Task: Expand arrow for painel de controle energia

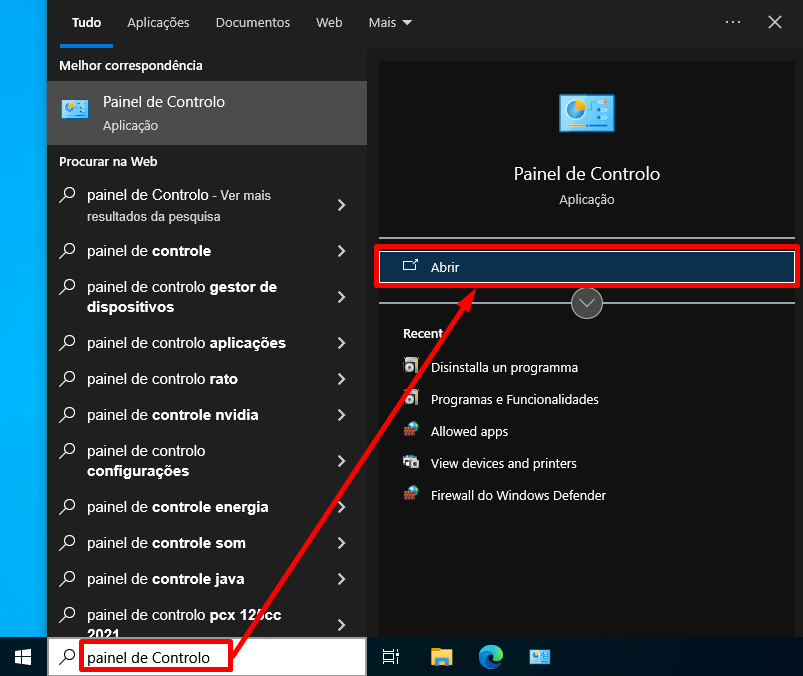Action: pyautogui.click(x=342, y=507)
